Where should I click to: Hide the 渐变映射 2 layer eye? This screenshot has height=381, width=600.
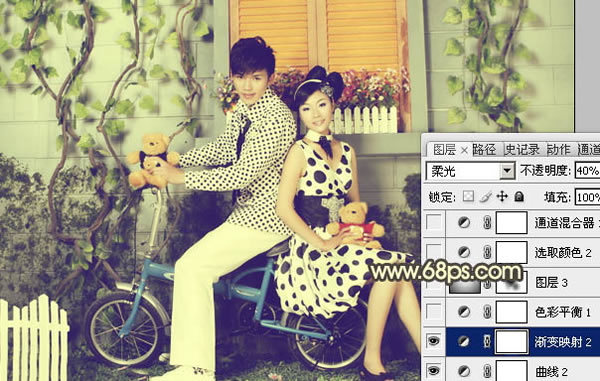point(434,341)
